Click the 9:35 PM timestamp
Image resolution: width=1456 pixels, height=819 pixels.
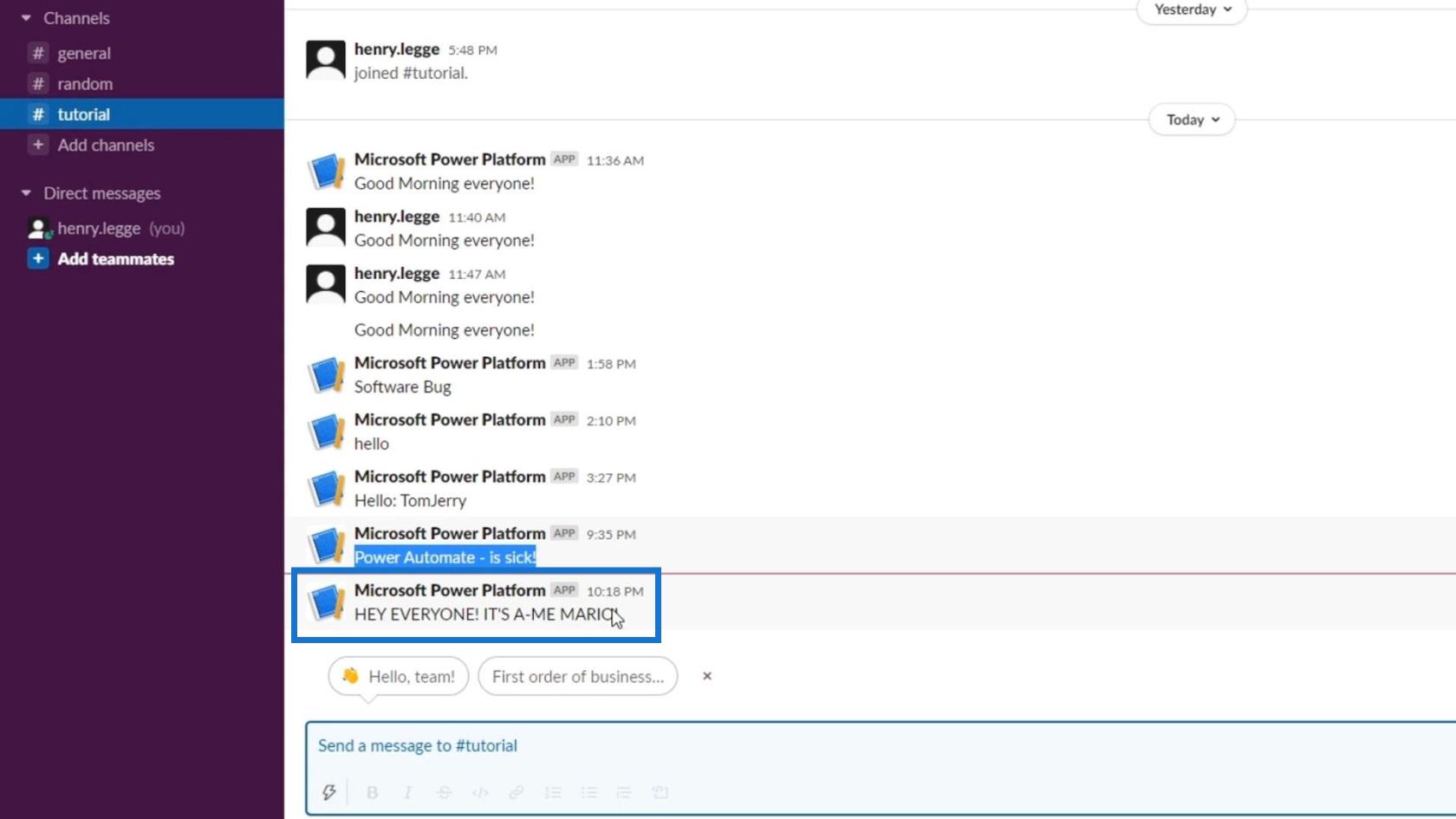click(x=611, y=535)
